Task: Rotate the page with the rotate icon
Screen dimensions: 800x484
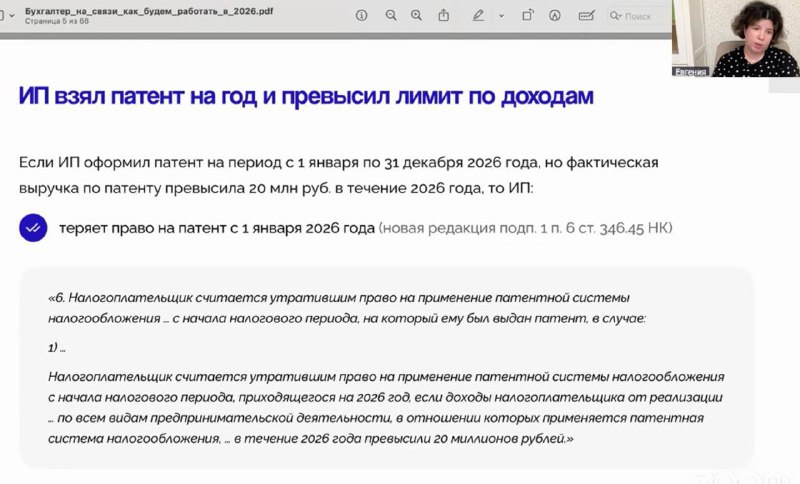Action: pos(527,15)
